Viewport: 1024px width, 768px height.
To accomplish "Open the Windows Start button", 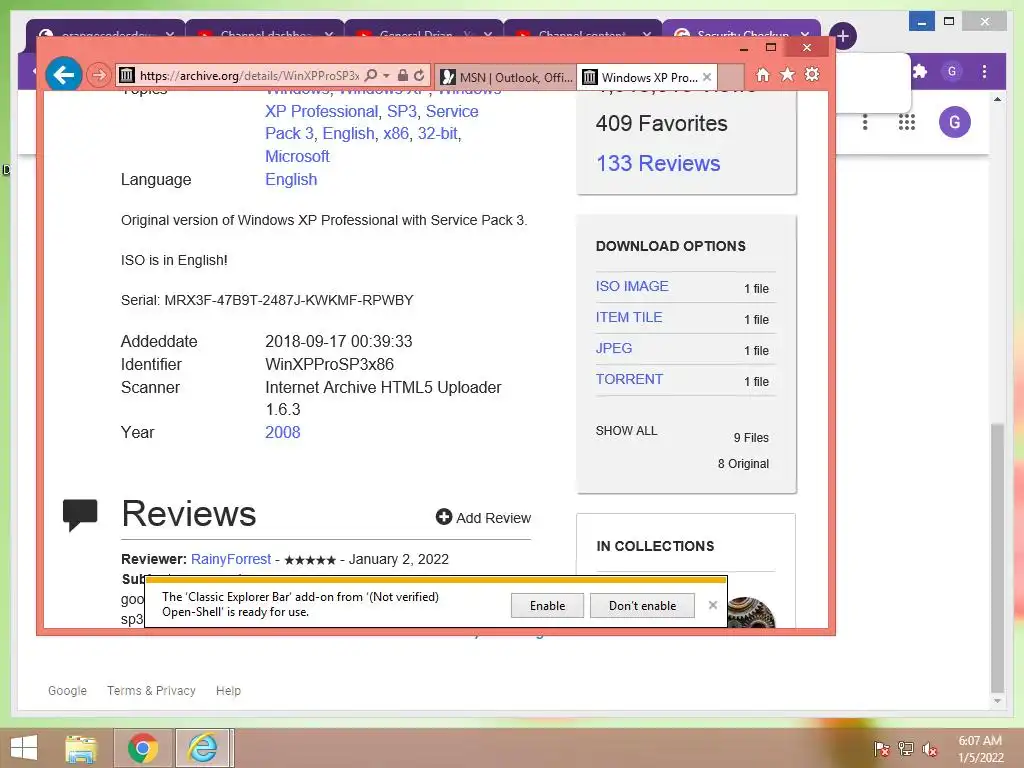I will [x=24, y=748].
